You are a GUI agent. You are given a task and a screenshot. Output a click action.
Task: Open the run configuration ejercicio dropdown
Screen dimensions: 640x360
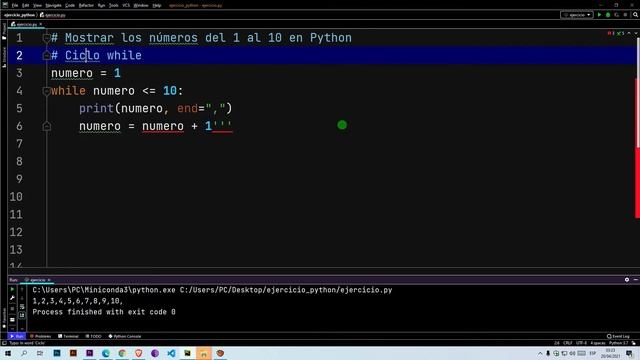pos(577,15)
